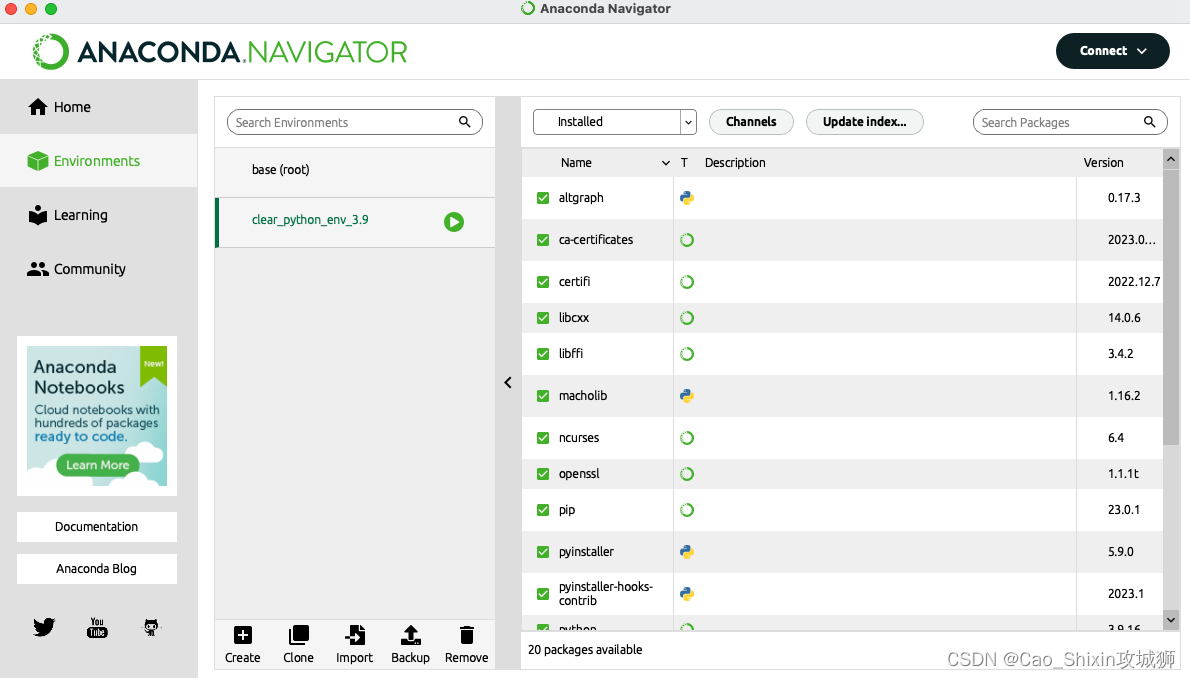The height and width of the screenshot is (678, 1190).
Task: Click the conda type icon for ca-certificates
Action: coord(687,240)
